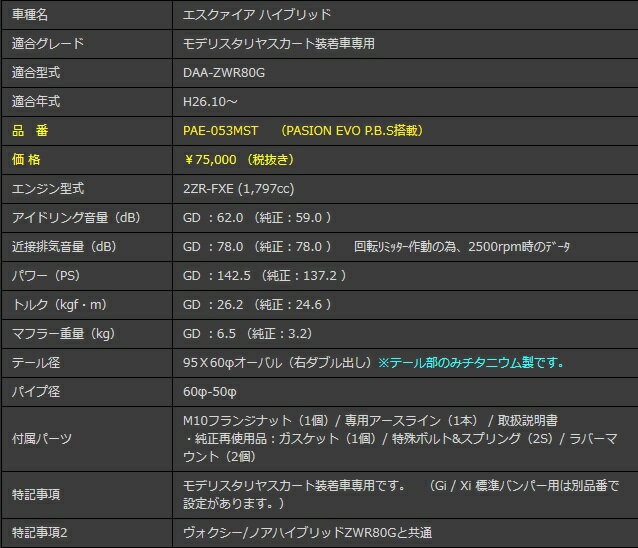638x548 pixels.
Task: Click the モデリスタリヤスカート装着車専用 grade value
Action: tap(279, 44)
